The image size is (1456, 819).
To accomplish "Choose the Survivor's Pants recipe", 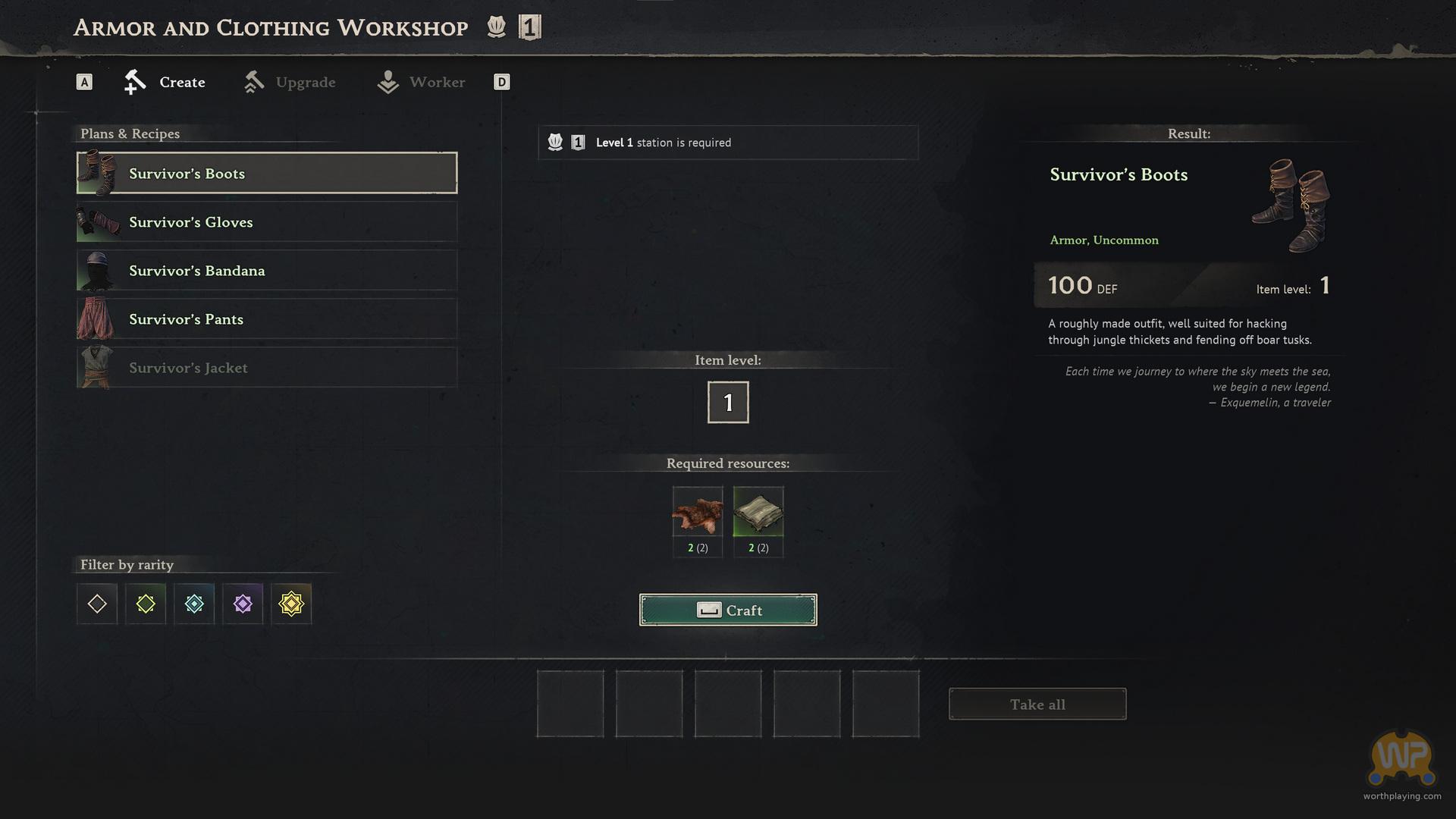I will pyautogui.click(x=267, y=319).
